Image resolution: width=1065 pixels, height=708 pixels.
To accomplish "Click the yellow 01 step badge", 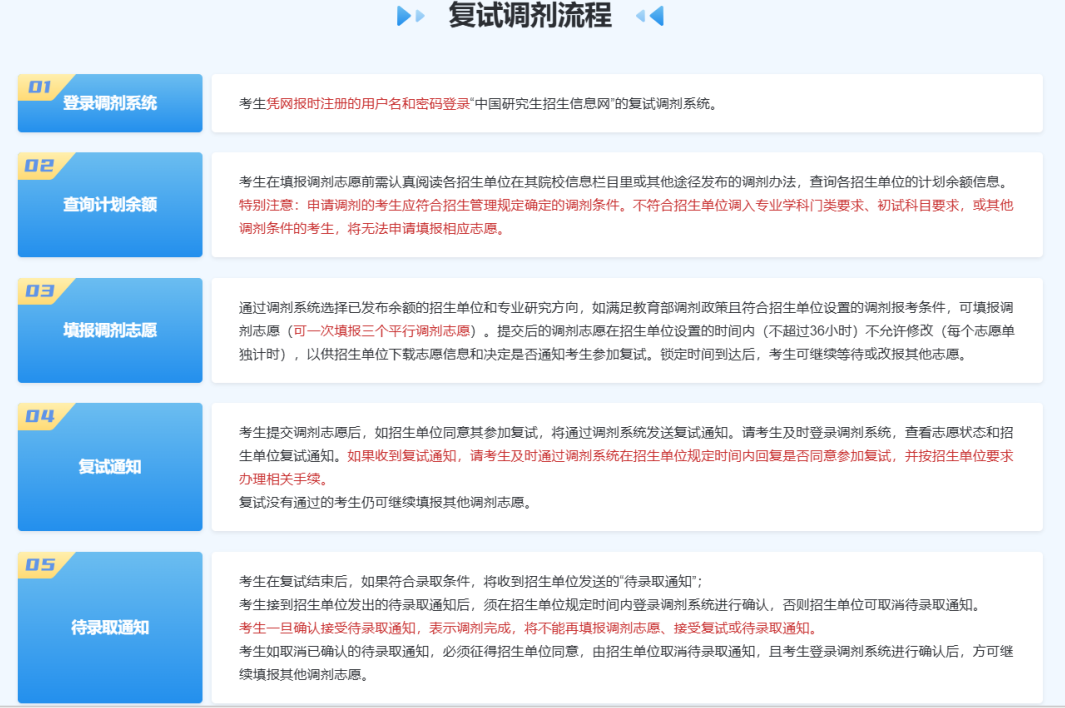I will 42,87.
